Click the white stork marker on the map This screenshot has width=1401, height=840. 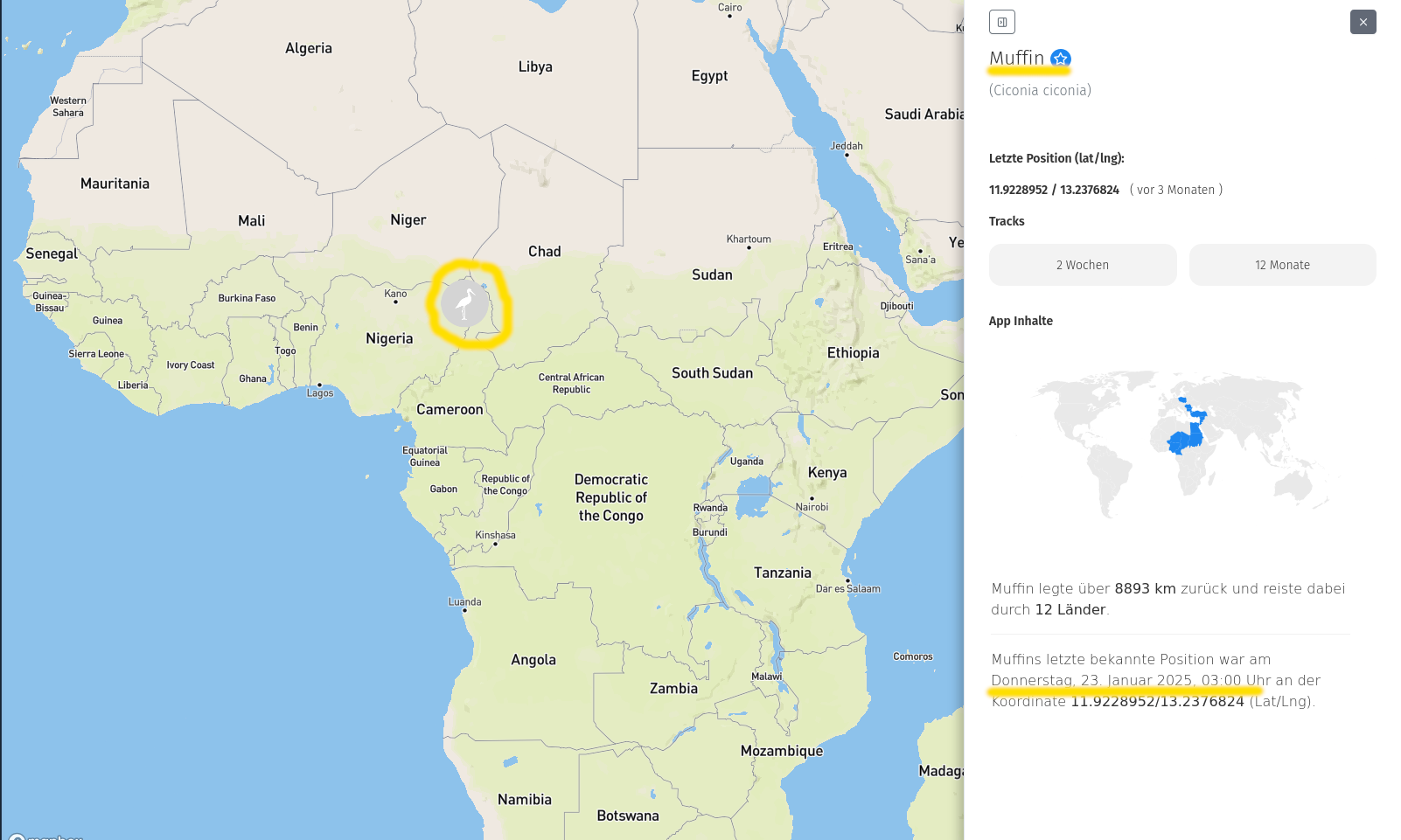464,303
